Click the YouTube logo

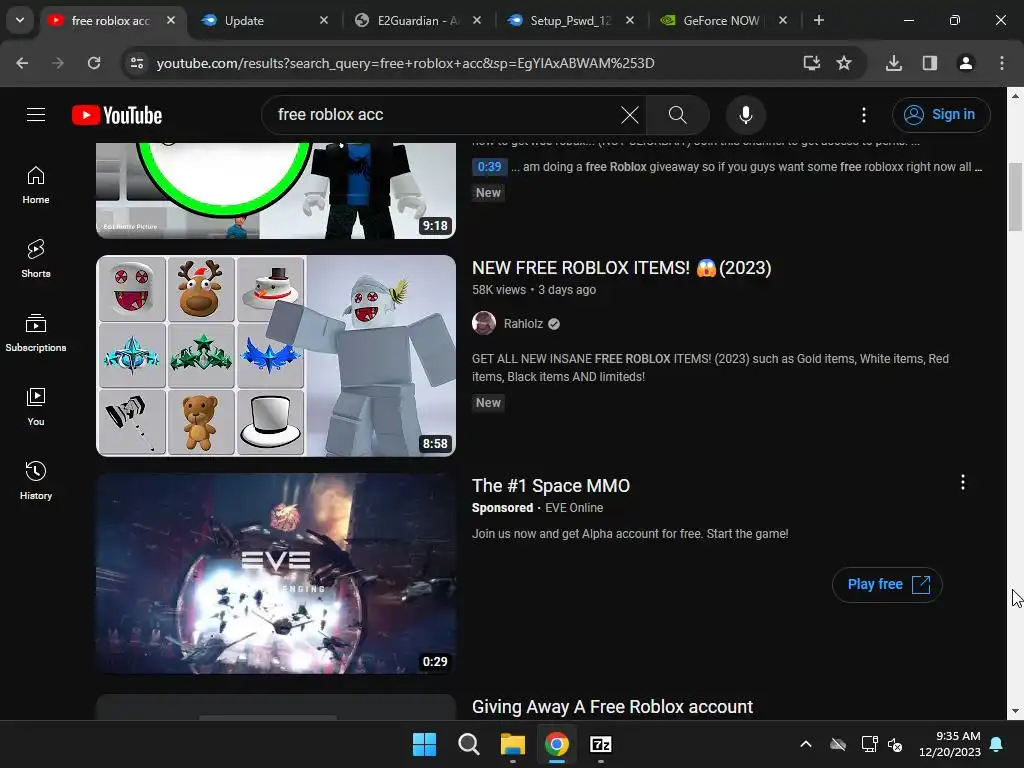[x=117, y=115]
